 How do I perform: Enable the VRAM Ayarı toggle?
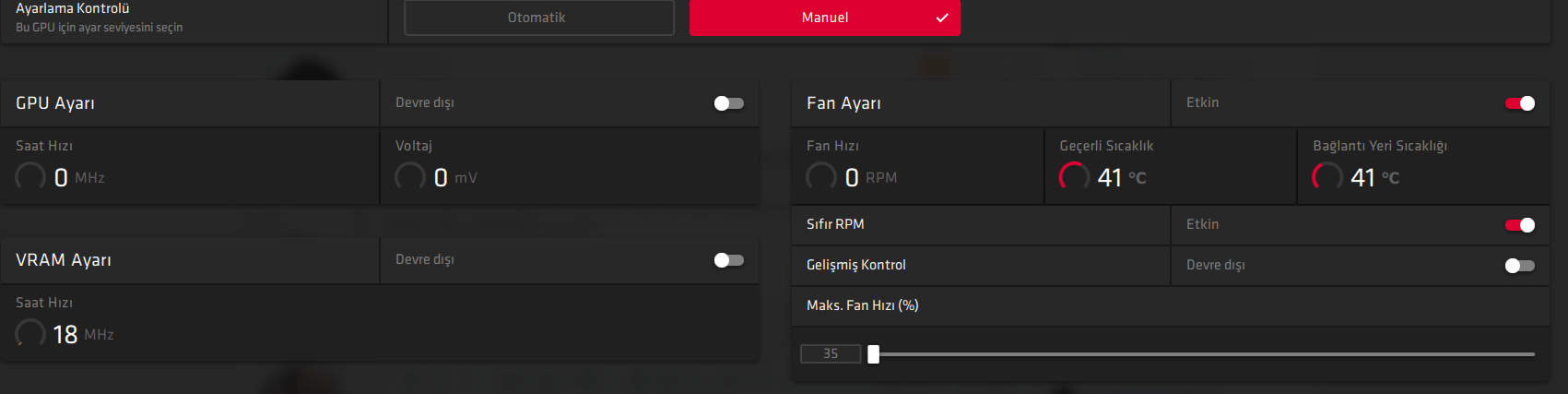(728, 260)
